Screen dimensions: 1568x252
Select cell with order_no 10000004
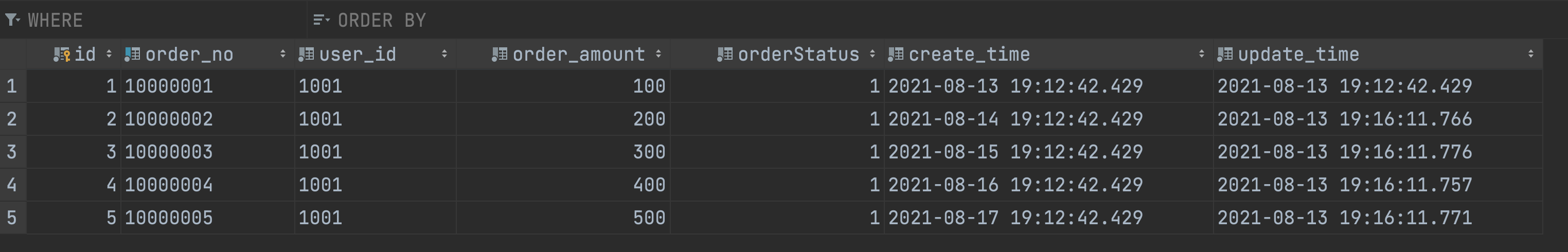[207, 185]
